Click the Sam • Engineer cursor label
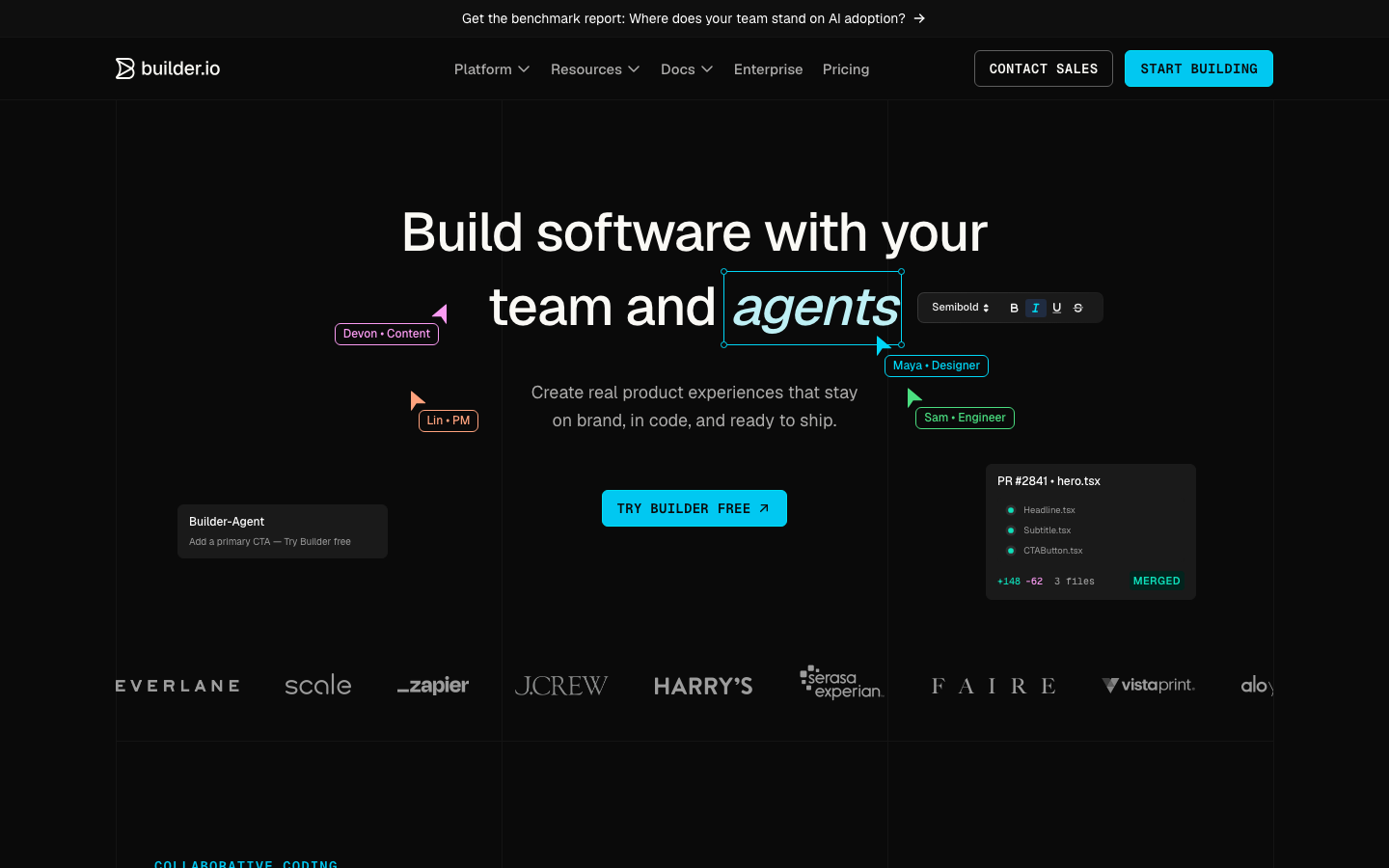1389x868 pixels. [965, 418]
